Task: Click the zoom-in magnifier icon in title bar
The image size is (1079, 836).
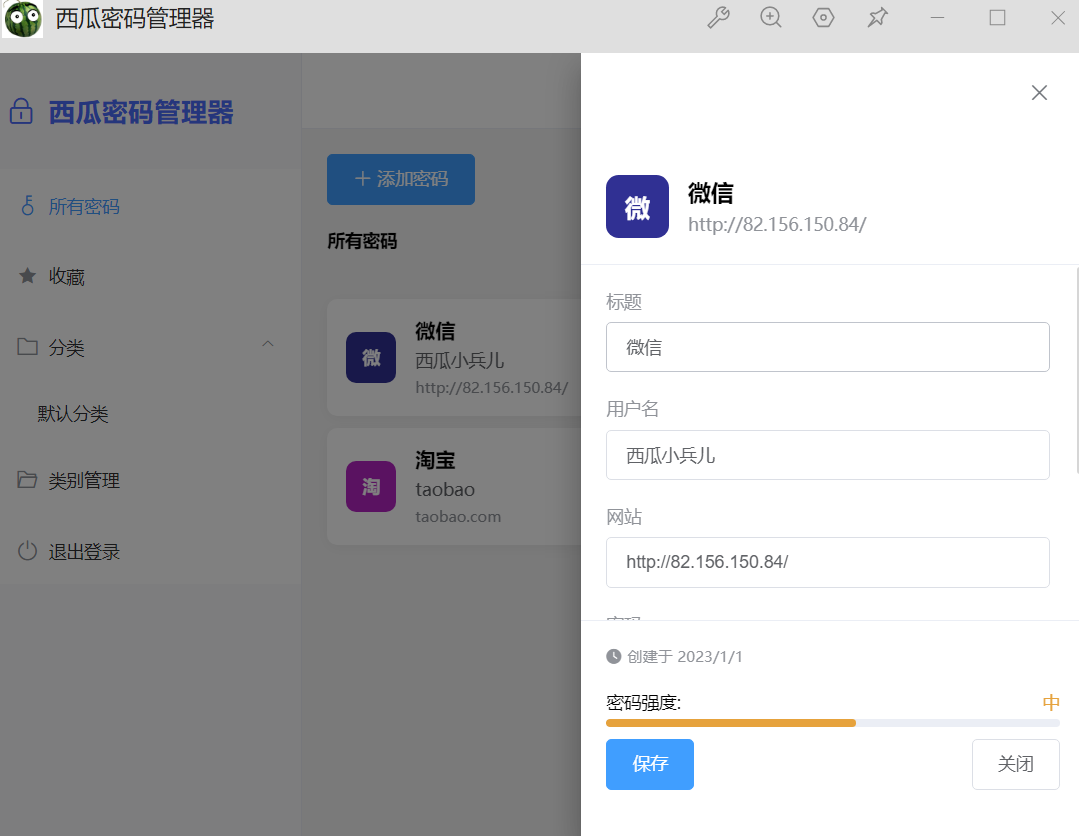Action: click(x=771, y=17)
